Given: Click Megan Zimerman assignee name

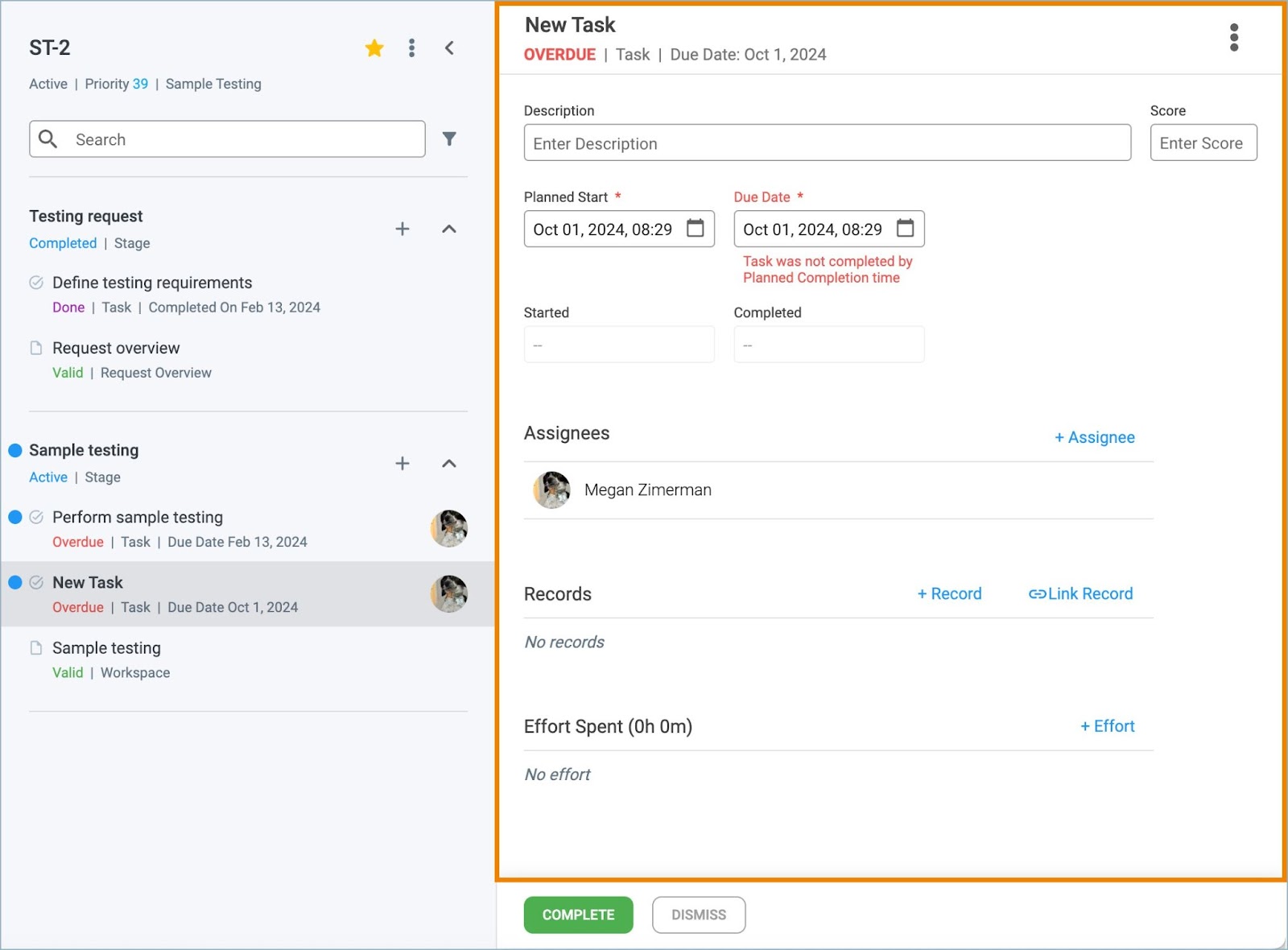Looking at the screenshot, I should [x=648, y=489].
